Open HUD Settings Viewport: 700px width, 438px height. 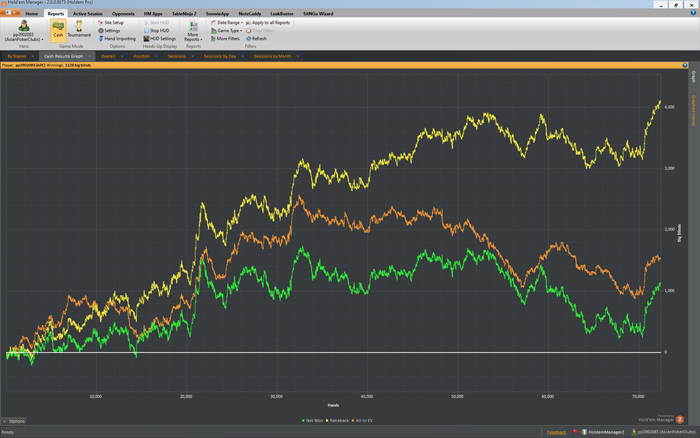[x=159, y=39]
